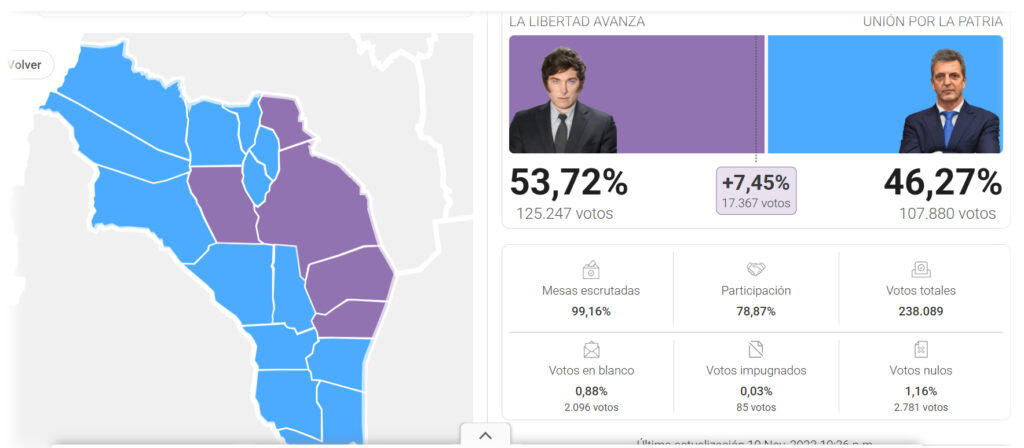Click the La Libertad Avanza candidate photo
This screenshot has height=448, width=1024.
tap(562, 100)
